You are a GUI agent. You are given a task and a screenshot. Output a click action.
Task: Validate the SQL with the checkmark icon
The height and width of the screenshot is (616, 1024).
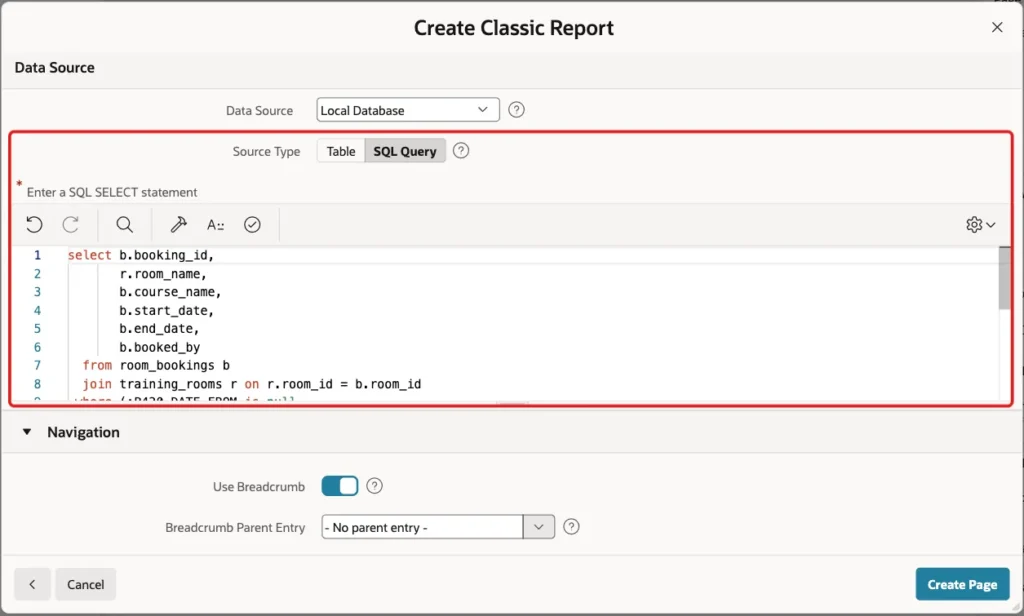click(x=252, y=225)
